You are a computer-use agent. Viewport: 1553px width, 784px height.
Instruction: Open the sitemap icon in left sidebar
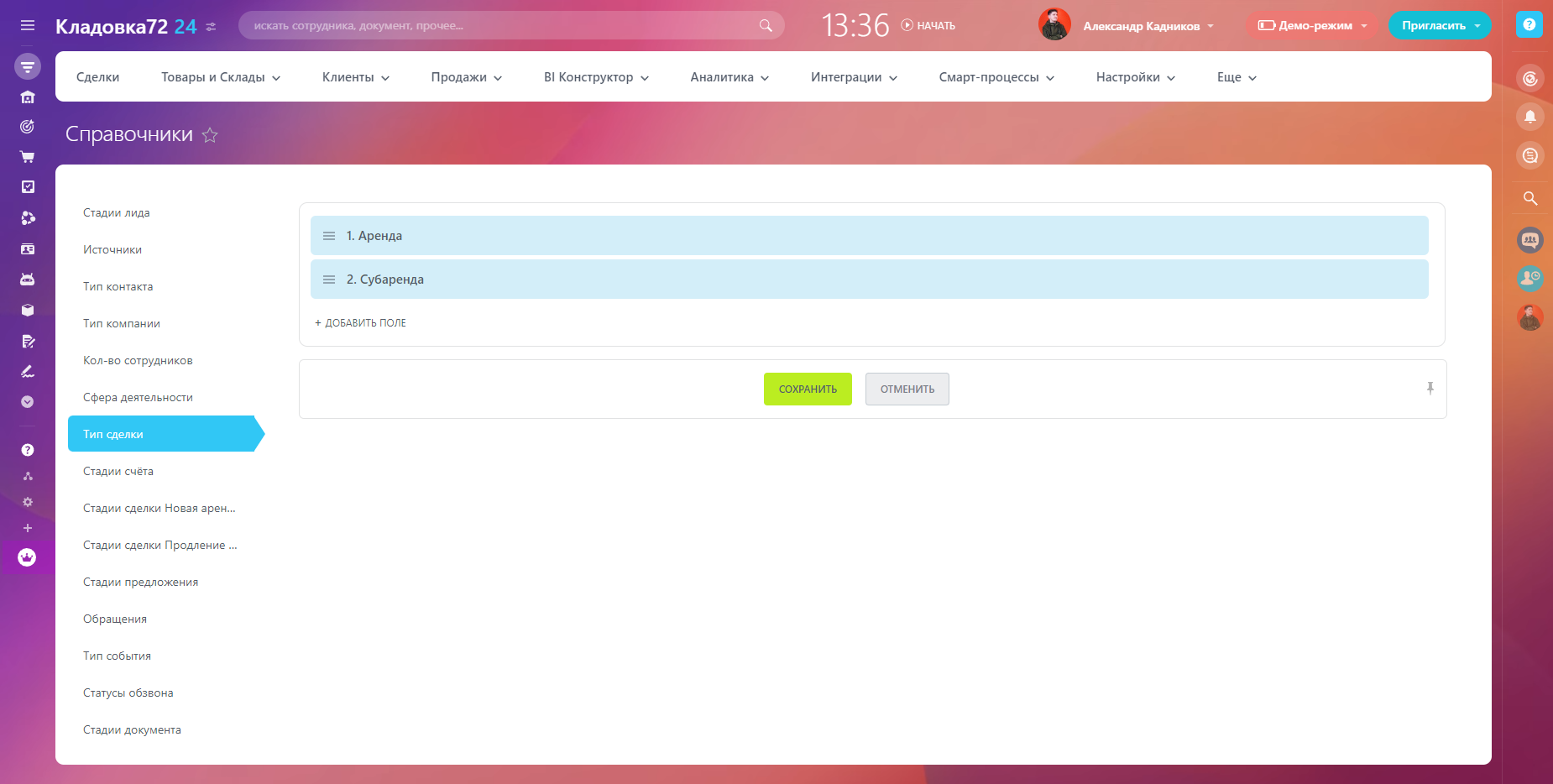tap(28, 476)
